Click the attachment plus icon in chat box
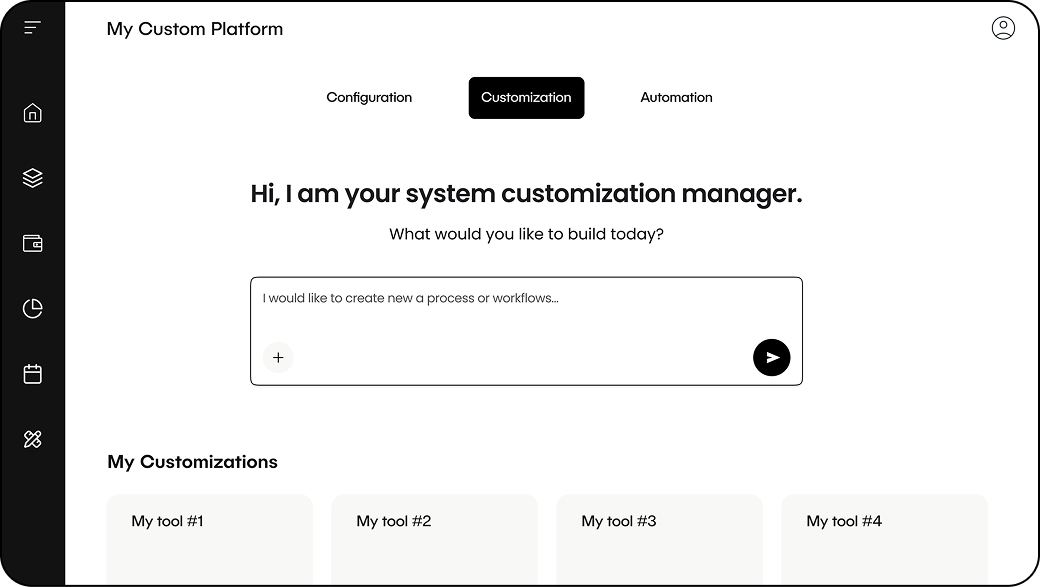This screenshot has height=587, width=1040. [278, 357]
